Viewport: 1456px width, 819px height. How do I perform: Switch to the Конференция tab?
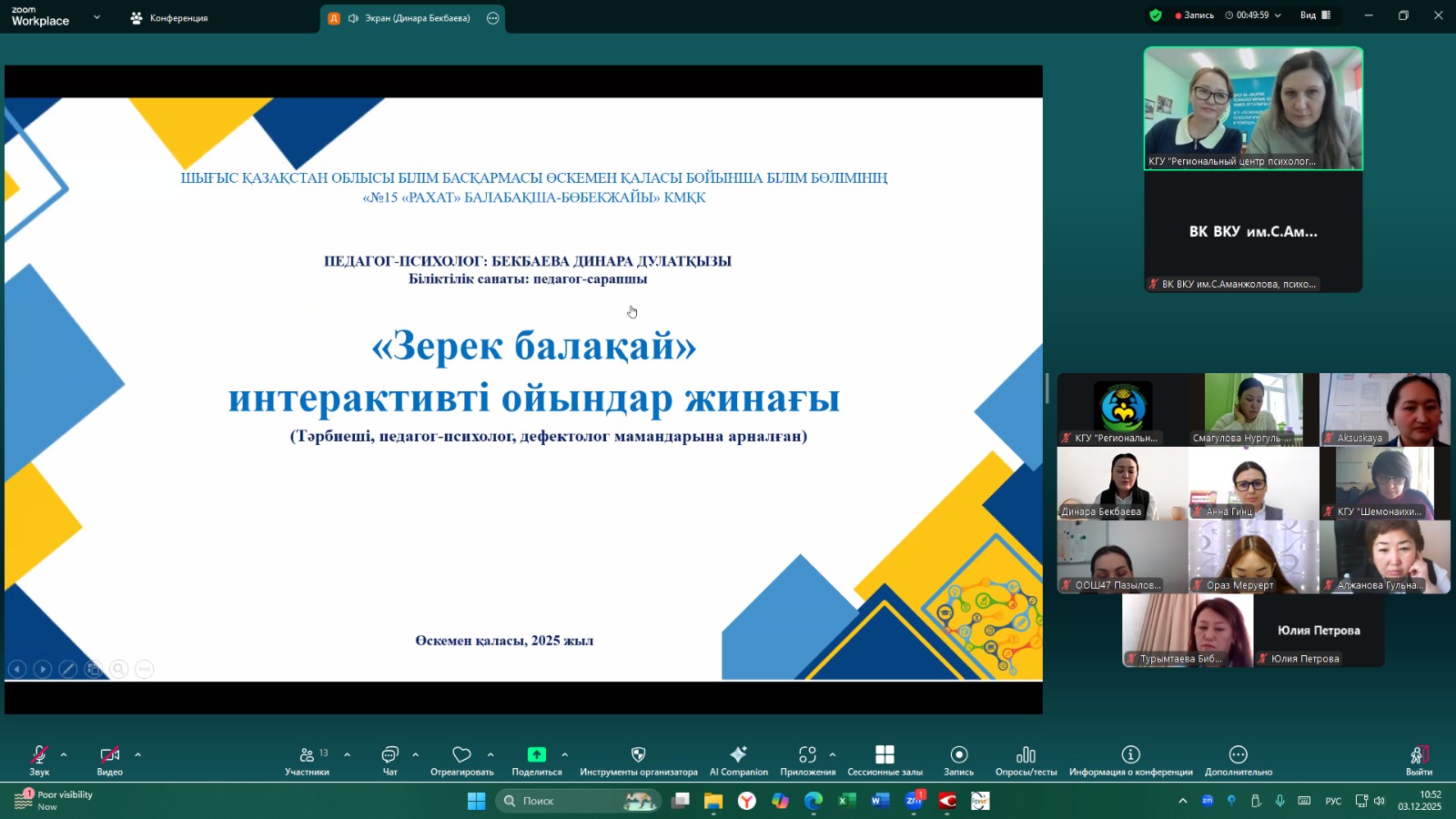click(169, 18)
